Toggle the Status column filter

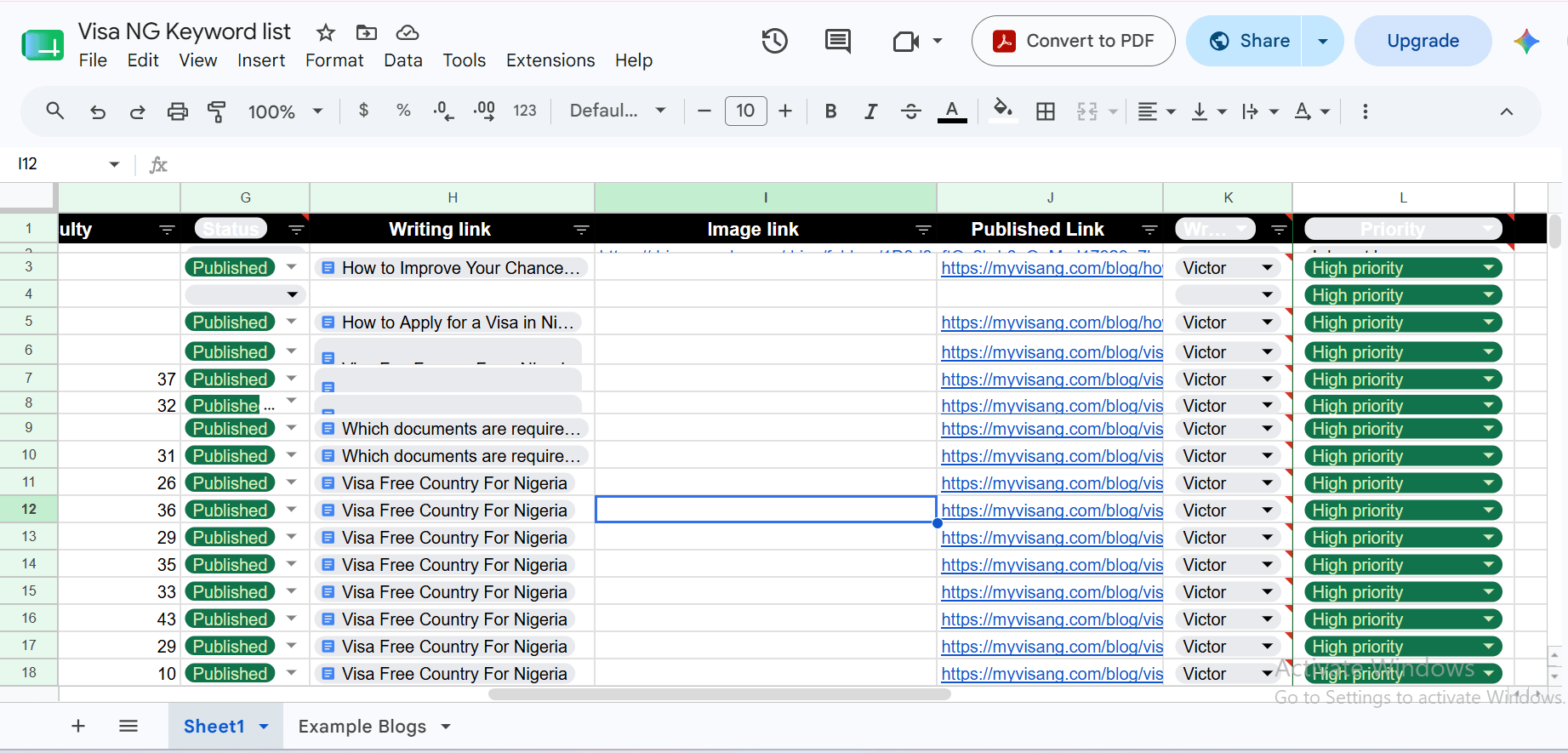296,230
